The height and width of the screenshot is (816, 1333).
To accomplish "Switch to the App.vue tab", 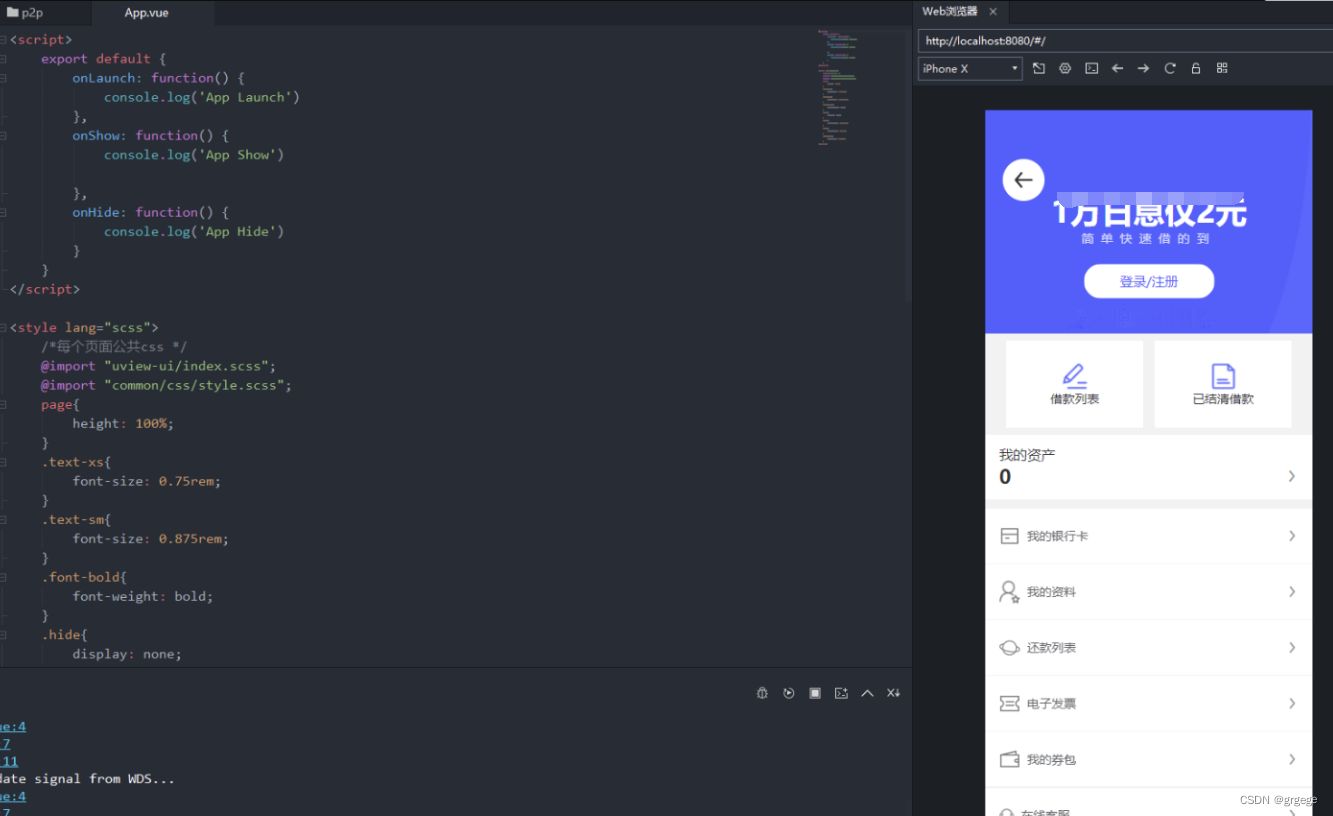I will click(144, 13).
